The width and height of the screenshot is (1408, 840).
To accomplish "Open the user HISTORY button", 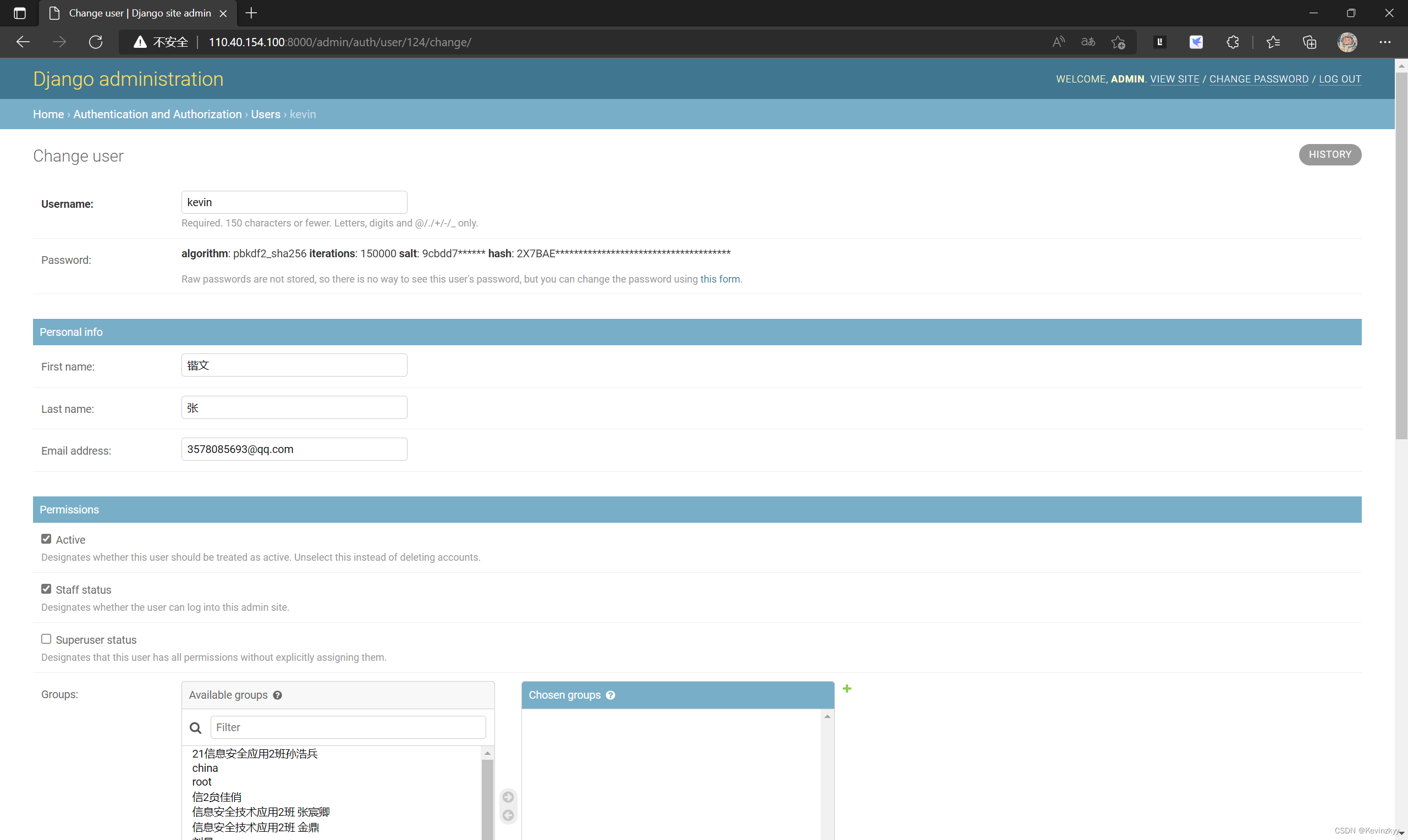I will [x=1330, y=154].
